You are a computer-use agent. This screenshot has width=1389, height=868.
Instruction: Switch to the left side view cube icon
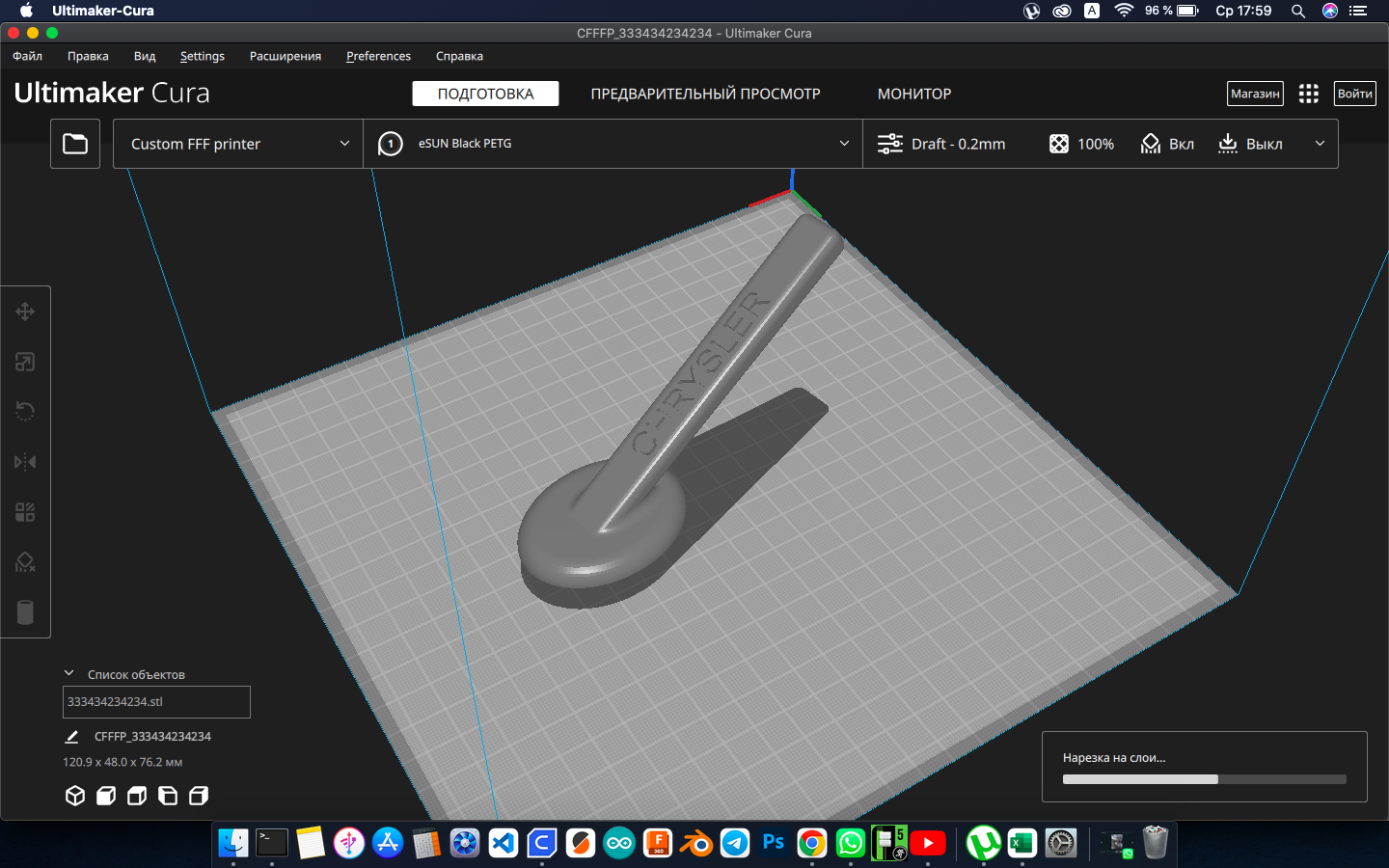168,796
